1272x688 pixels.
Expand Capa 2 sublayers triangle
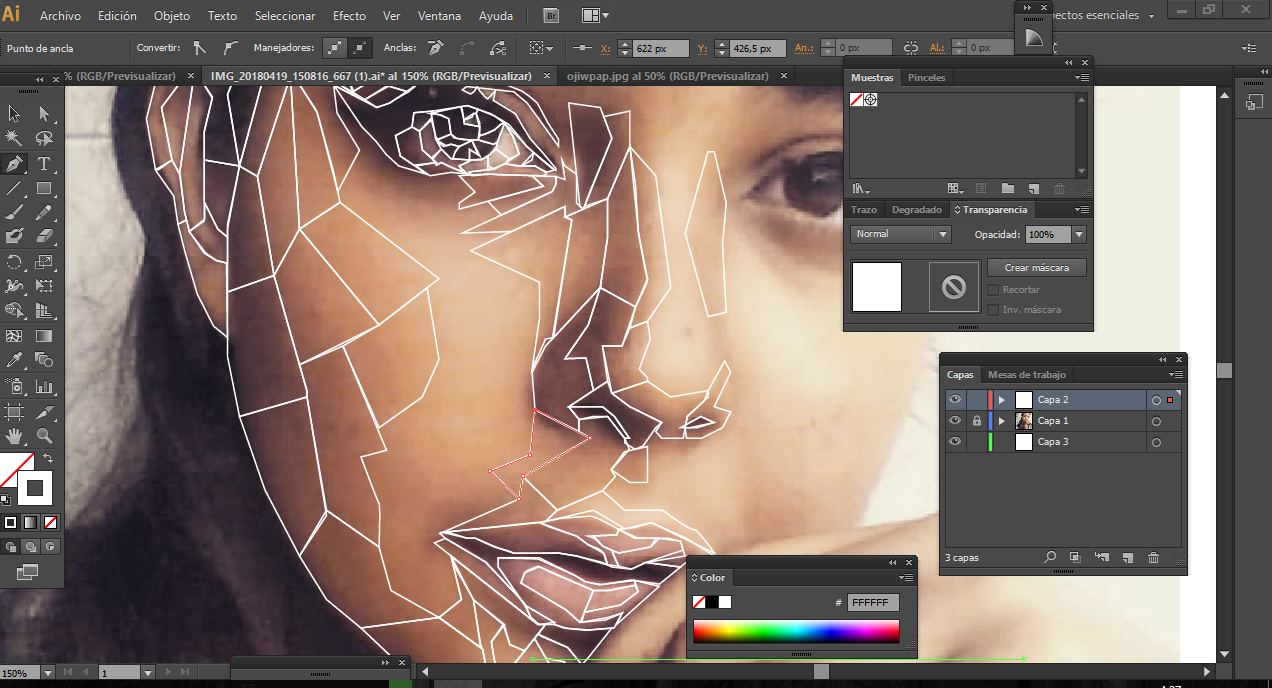coord(1002,400)
